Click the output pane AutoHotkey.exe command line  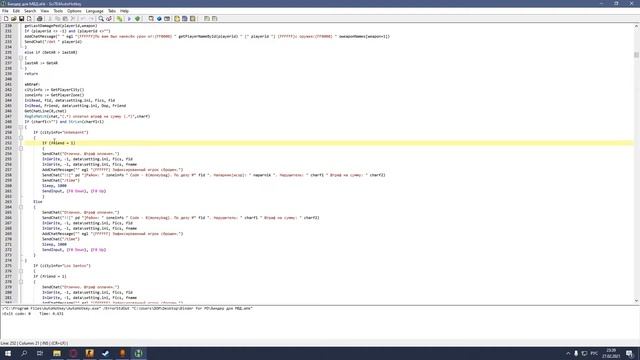127,309
